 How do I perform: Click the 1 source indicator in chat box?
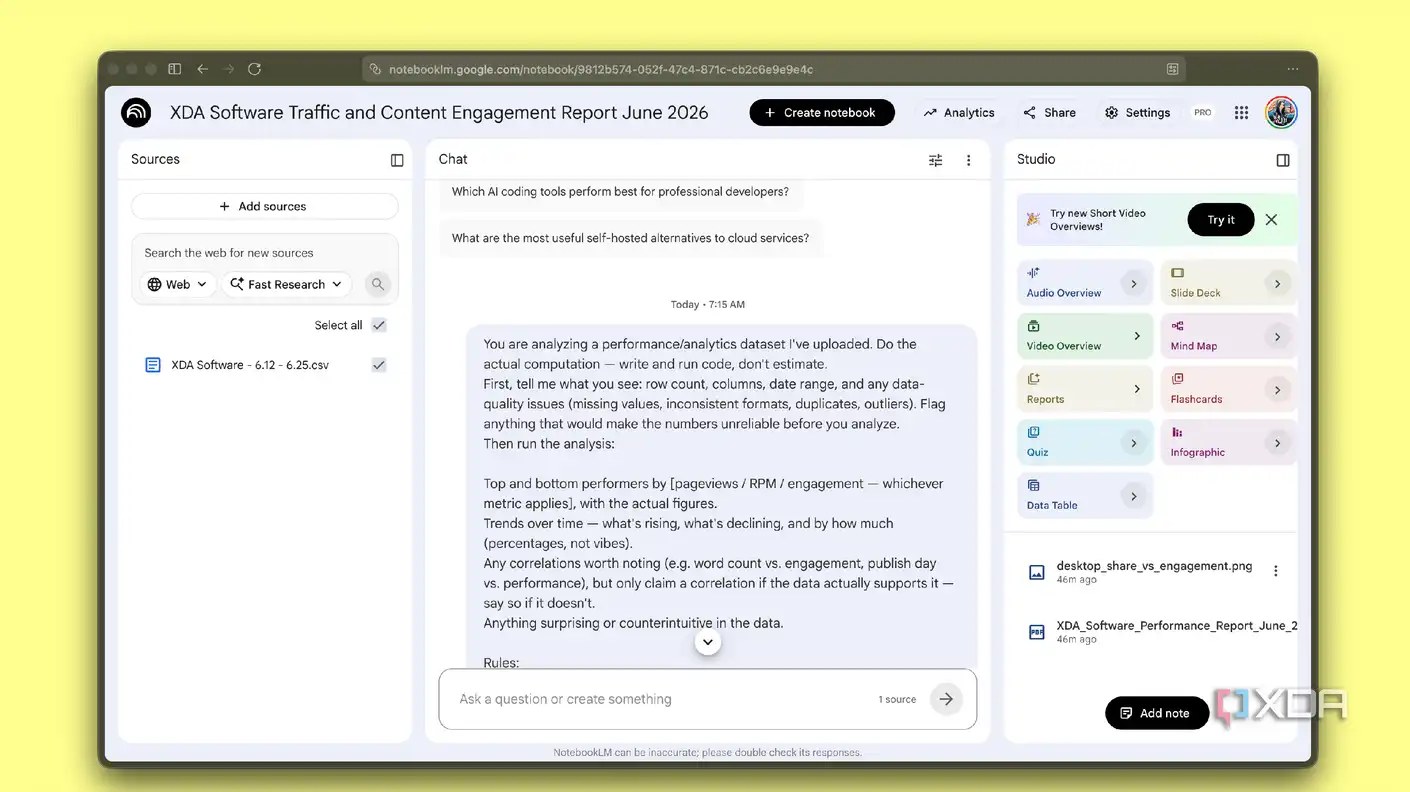pos(897,700)
